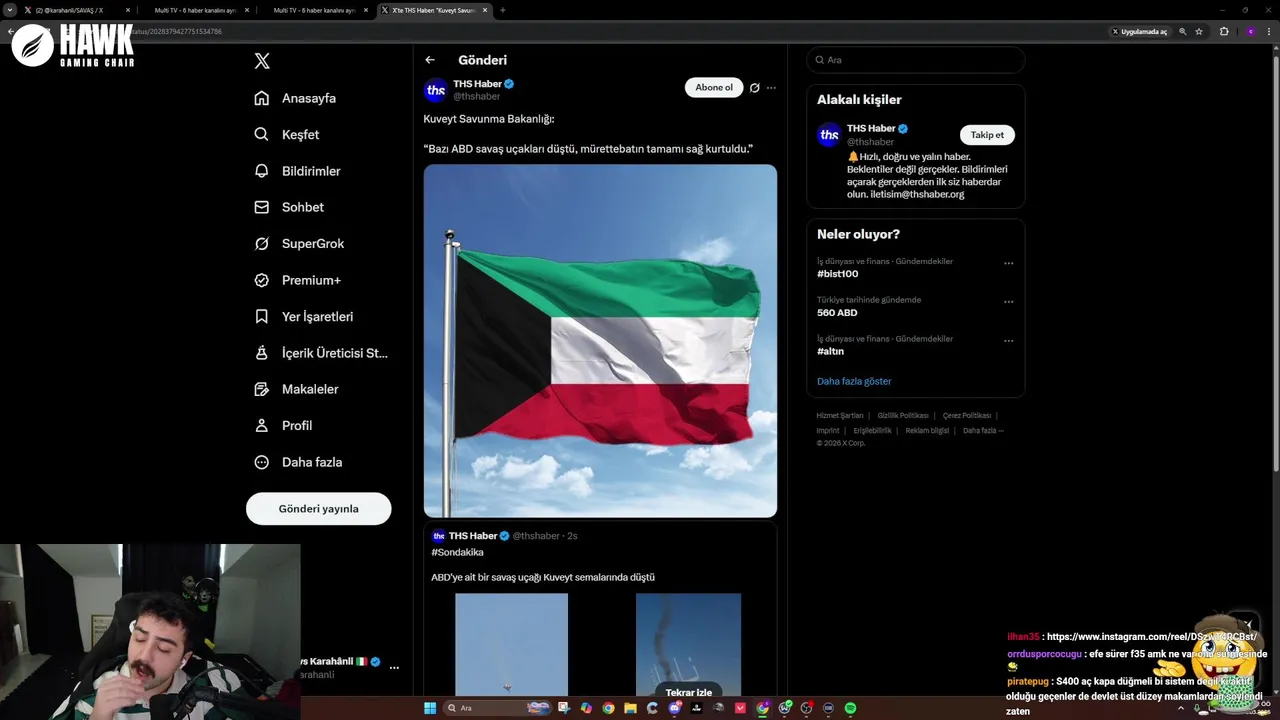Open more options for the 560 ABD trend
Image resolution: width=1280 pixels, height=720 pixels.
1008,301
